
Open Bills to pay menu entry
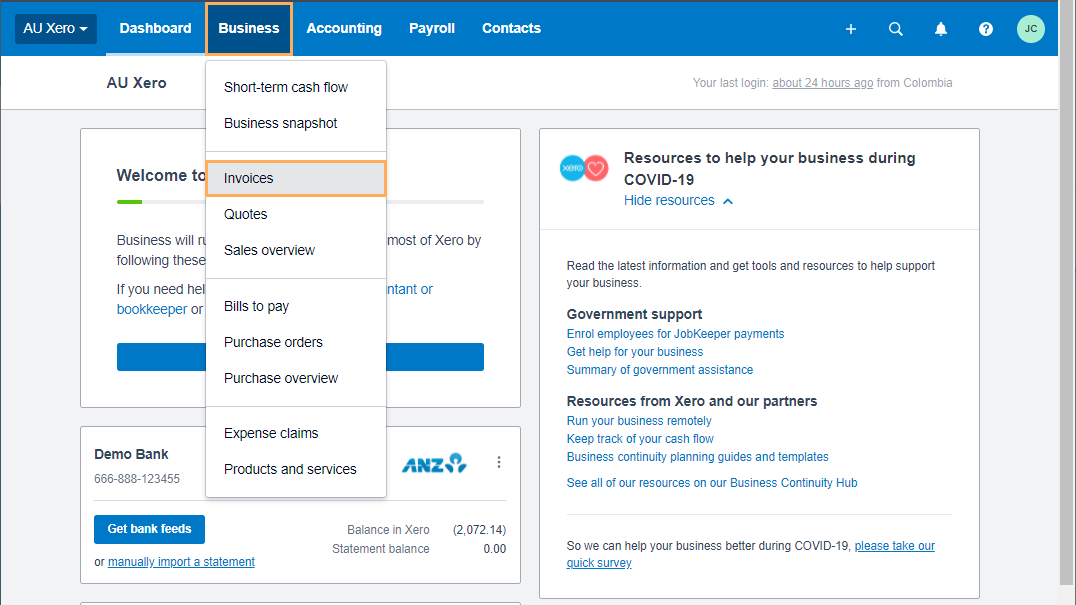click(x=296, y=306)
